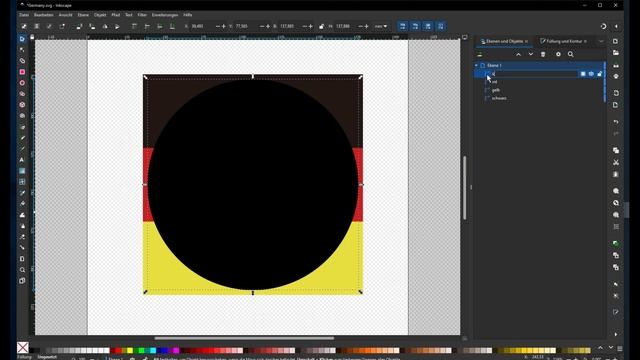Screen dimensions: 640x360
Task: Click the Copy icon in command bar
Action: pos(616,151)
